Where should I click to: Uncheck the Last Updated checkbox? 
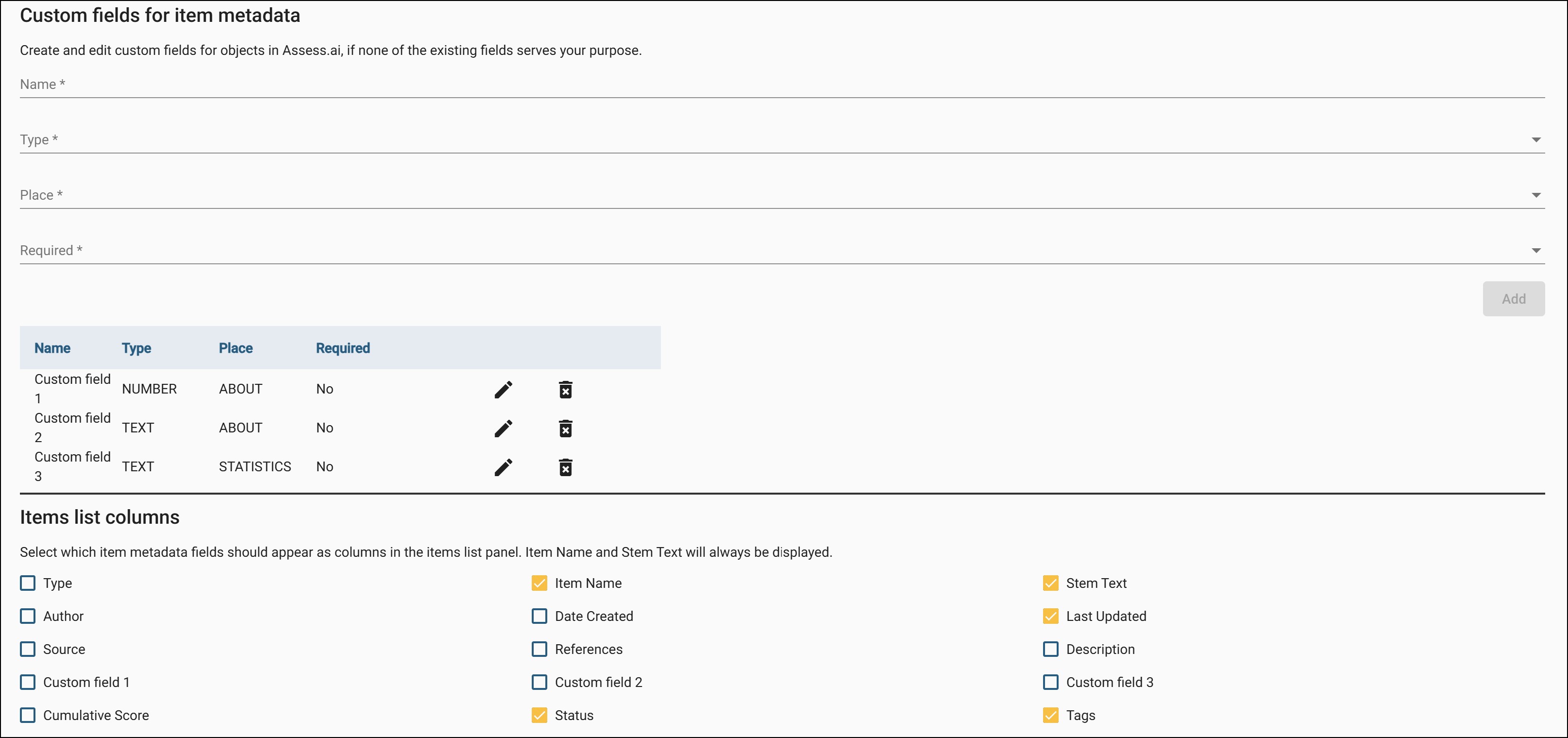tap(1051, 616)
